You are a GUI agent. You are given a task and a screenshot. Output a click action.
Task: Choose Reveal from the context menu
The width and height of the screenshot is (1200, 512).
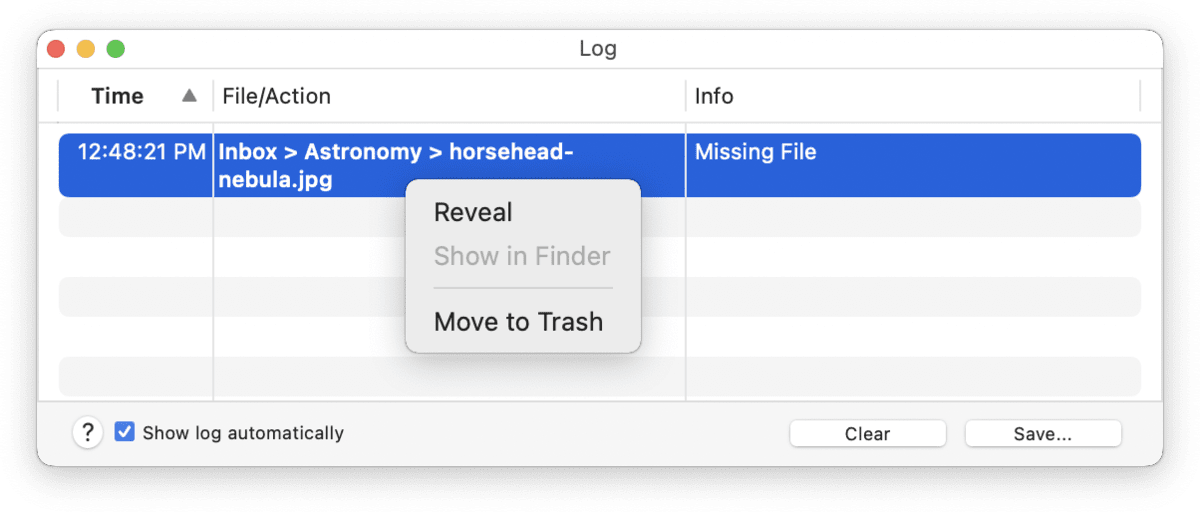click(473, 212)
